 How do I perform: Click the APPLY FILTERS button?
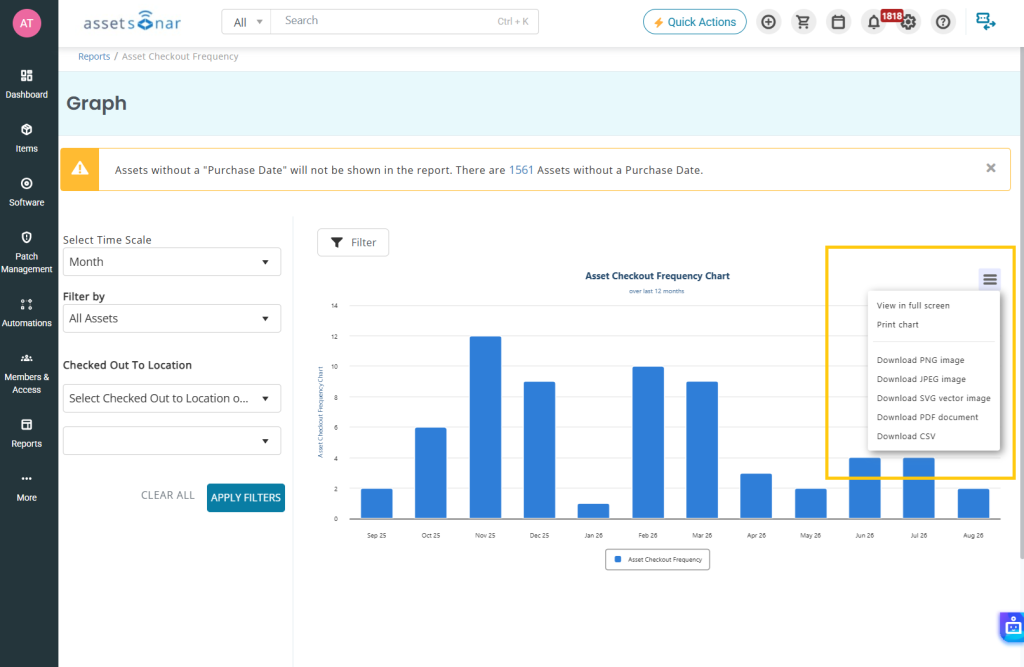[x=246, y=498]
